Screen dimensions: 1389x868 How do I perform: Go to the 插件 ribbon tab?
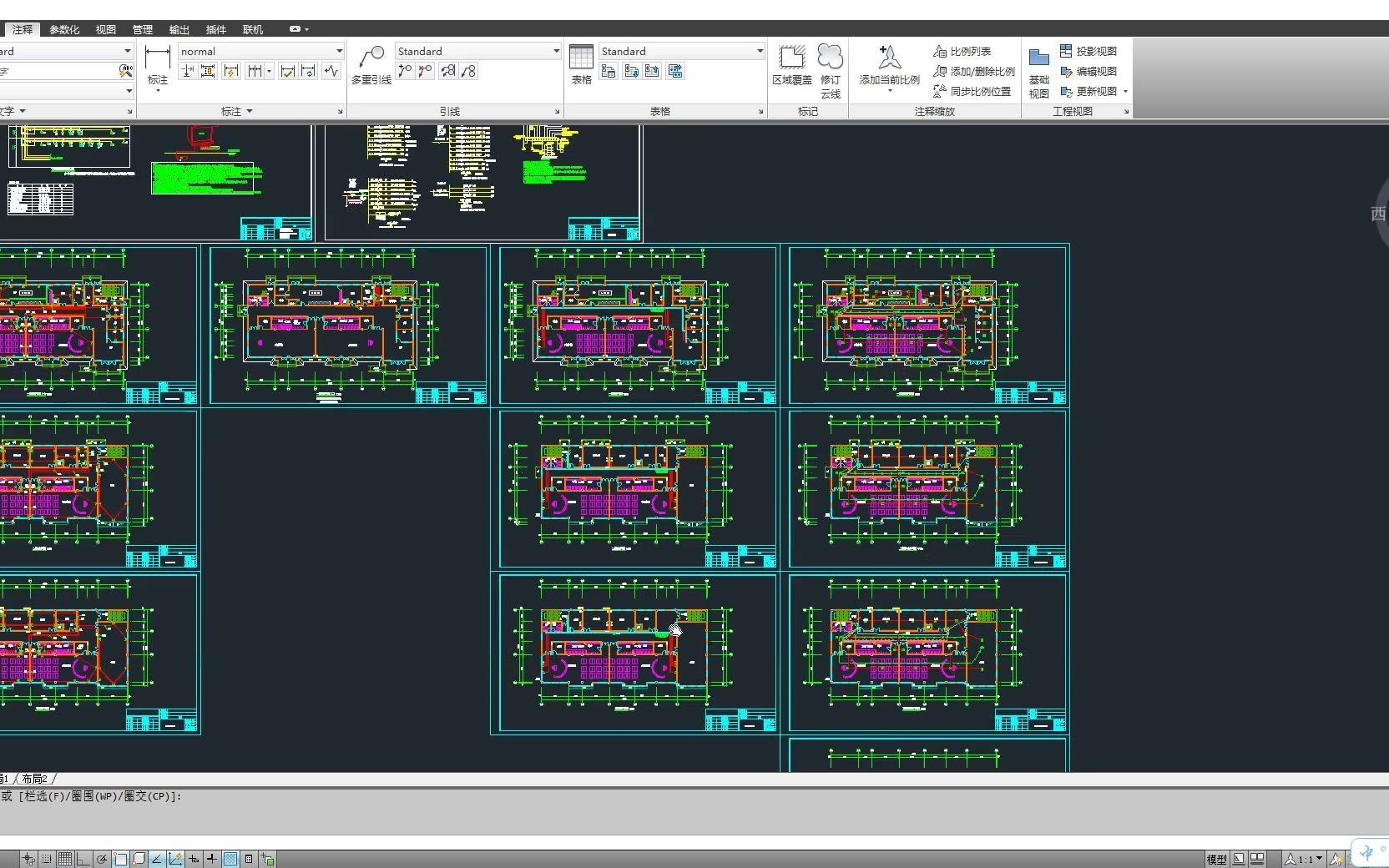point(216,29)
